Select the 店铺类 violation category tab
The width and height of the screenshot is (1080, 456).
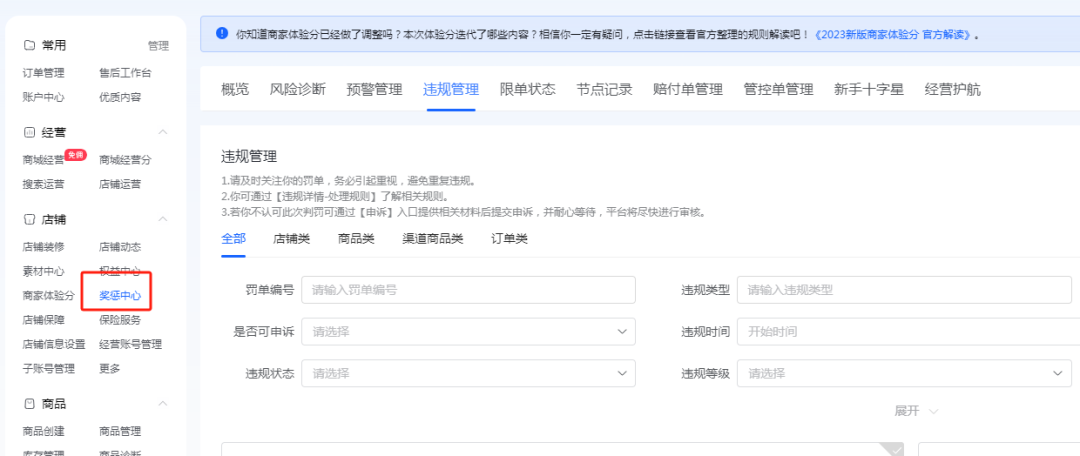click(291, 239)
